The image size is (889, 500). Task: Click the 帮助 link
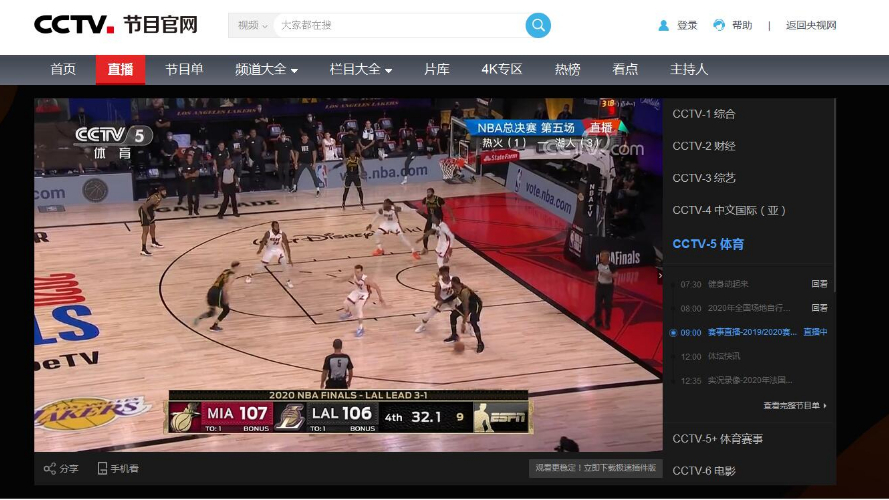(x=742, y=26)
